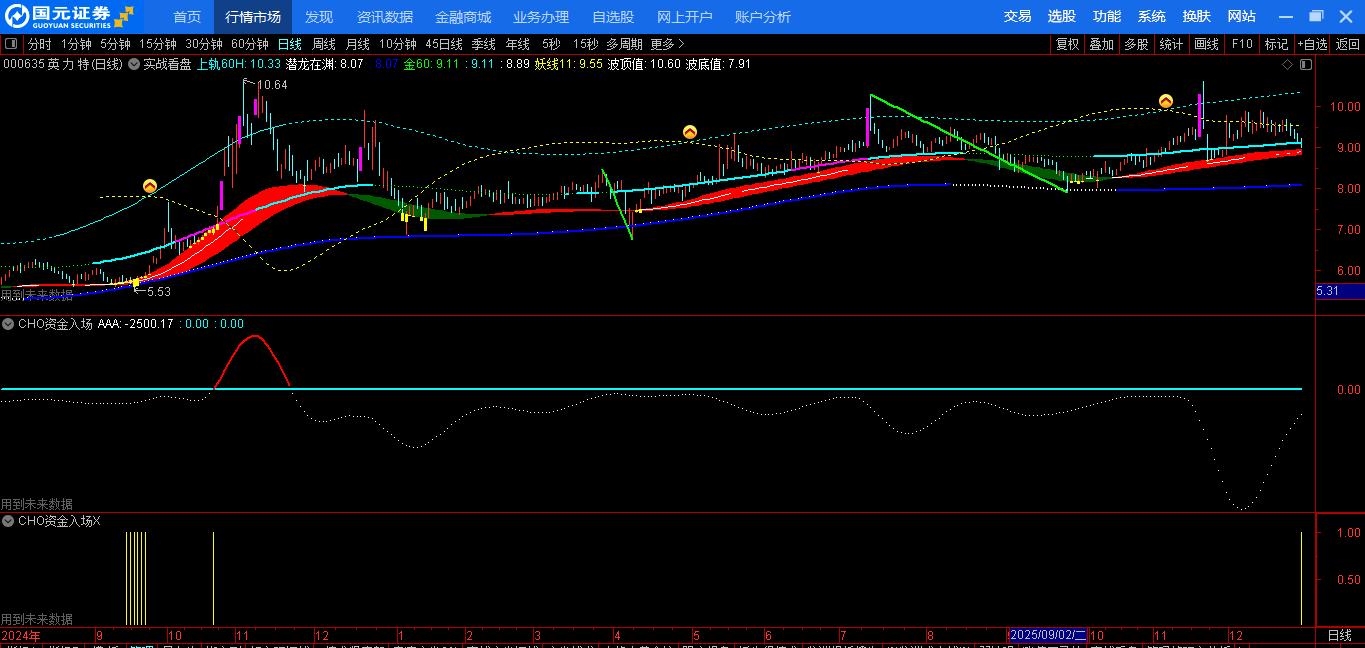Click the +自选 add to watchlist button

click(x=1312, y=44)
